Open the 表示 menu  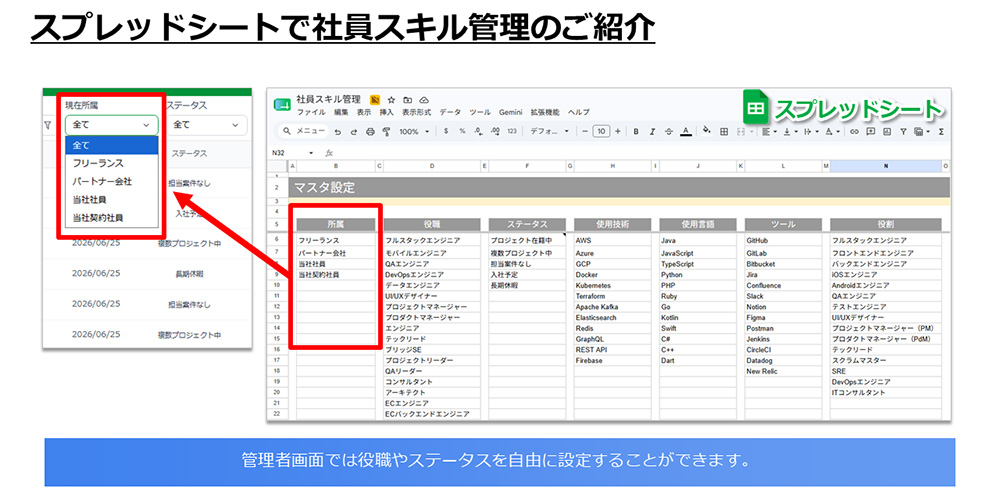pyautogui.click(x=364, y=112)
